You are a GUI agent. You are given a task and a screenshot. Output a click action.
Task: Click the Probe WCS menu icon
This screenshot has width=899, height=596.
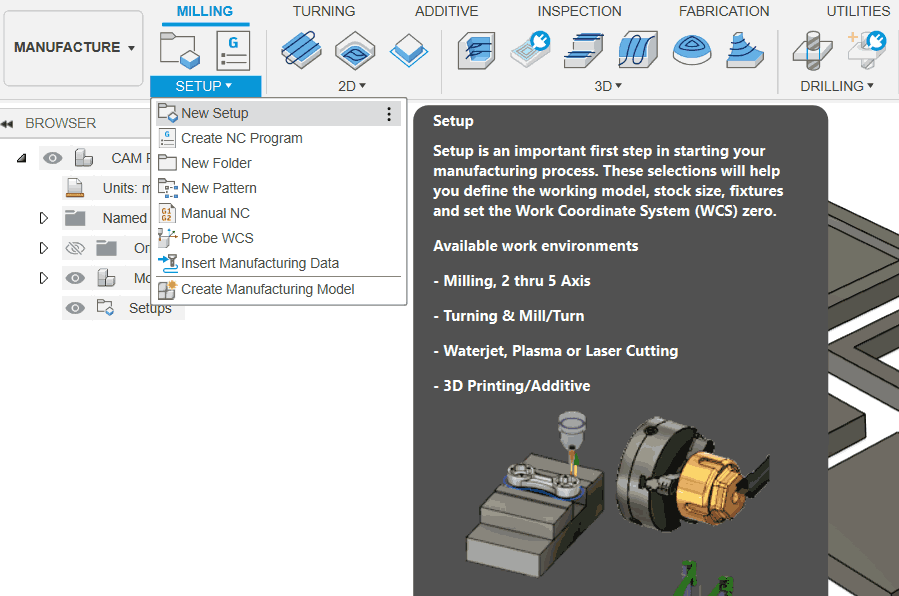[167, 238]
